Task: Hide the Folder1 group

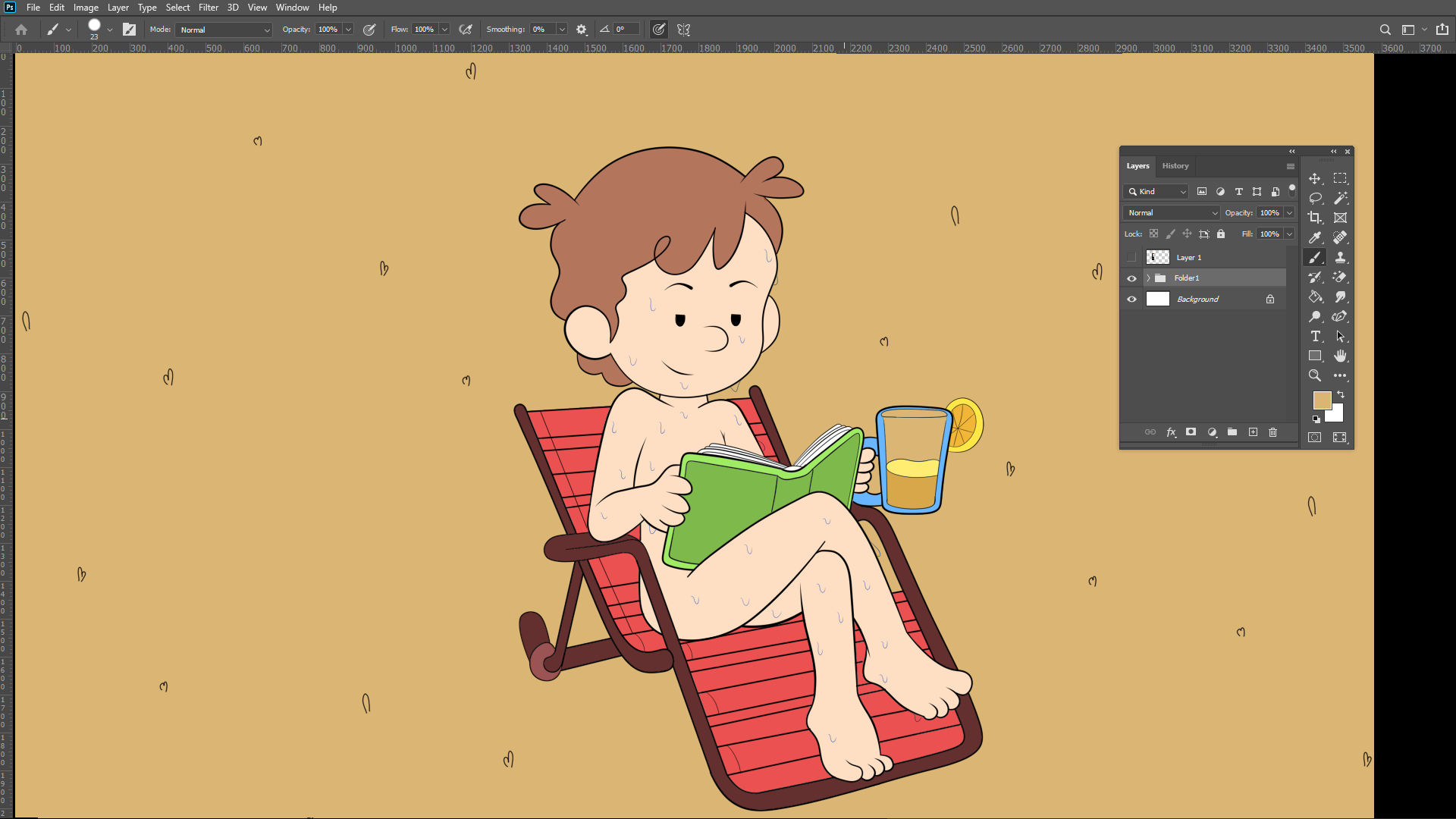Action: pos(1131,278)
